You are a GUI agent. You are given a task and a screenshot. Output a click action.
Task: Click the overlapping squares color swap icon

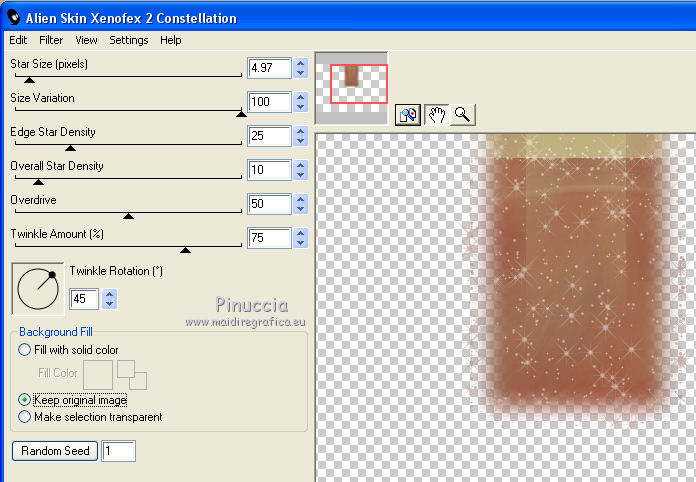[132, 375]
